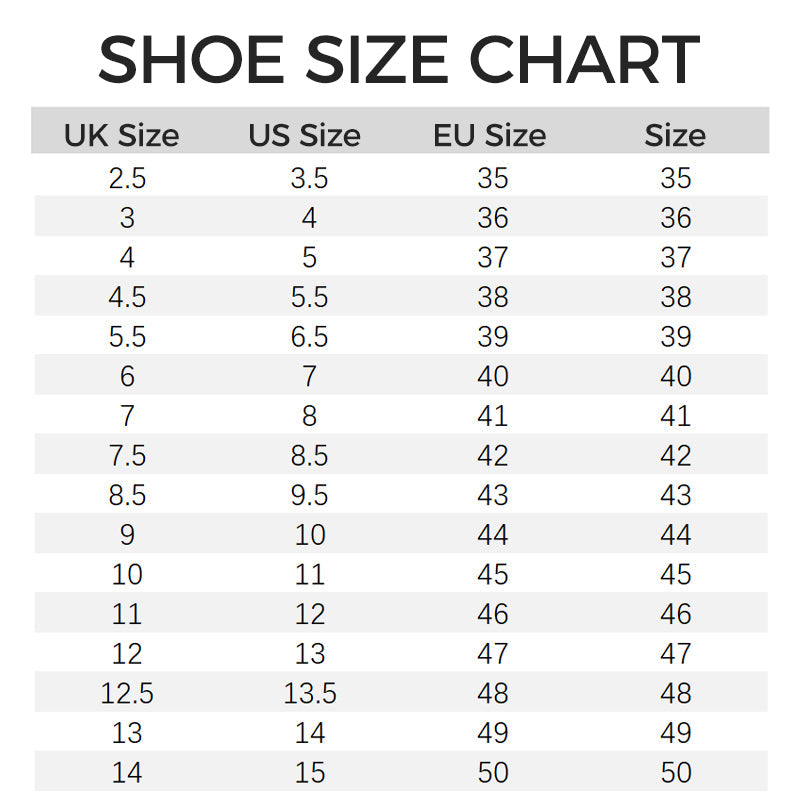Select UK size 7.5 cell
800x800 pixels.
(x=127, y=456)
